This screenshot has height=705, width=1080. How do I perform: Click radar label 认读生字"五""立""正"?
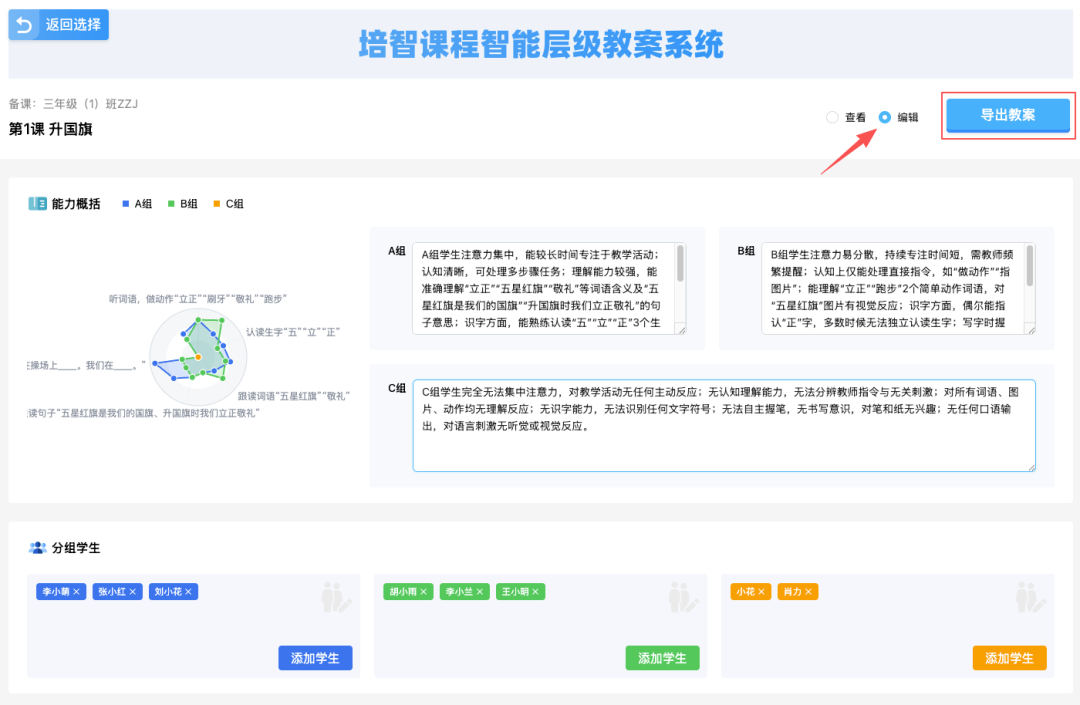293,332
